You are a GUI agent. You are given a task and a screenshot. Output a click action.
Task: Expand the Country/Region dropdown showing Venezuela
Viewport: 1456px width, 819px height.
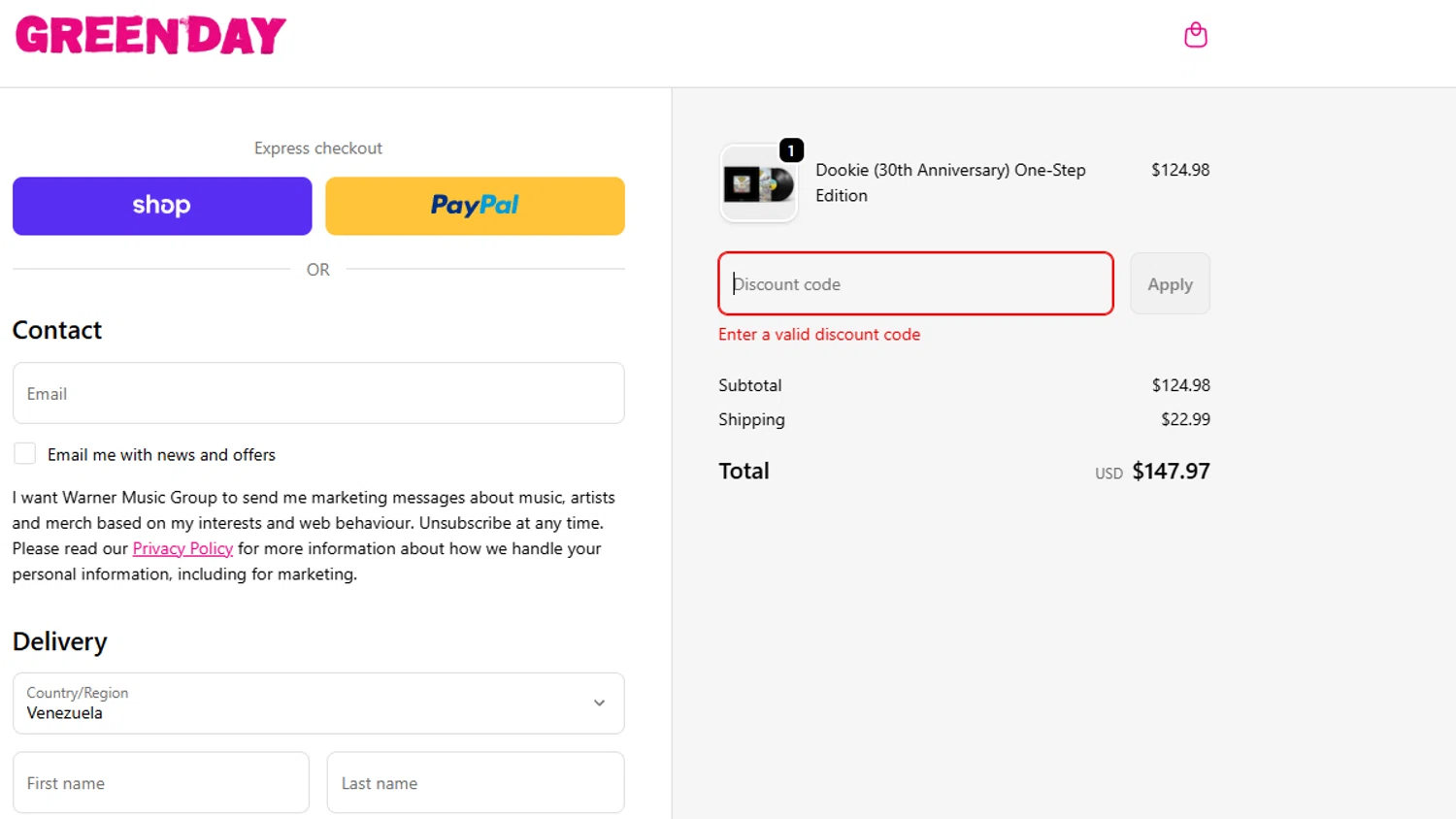[x=318, y=704]
